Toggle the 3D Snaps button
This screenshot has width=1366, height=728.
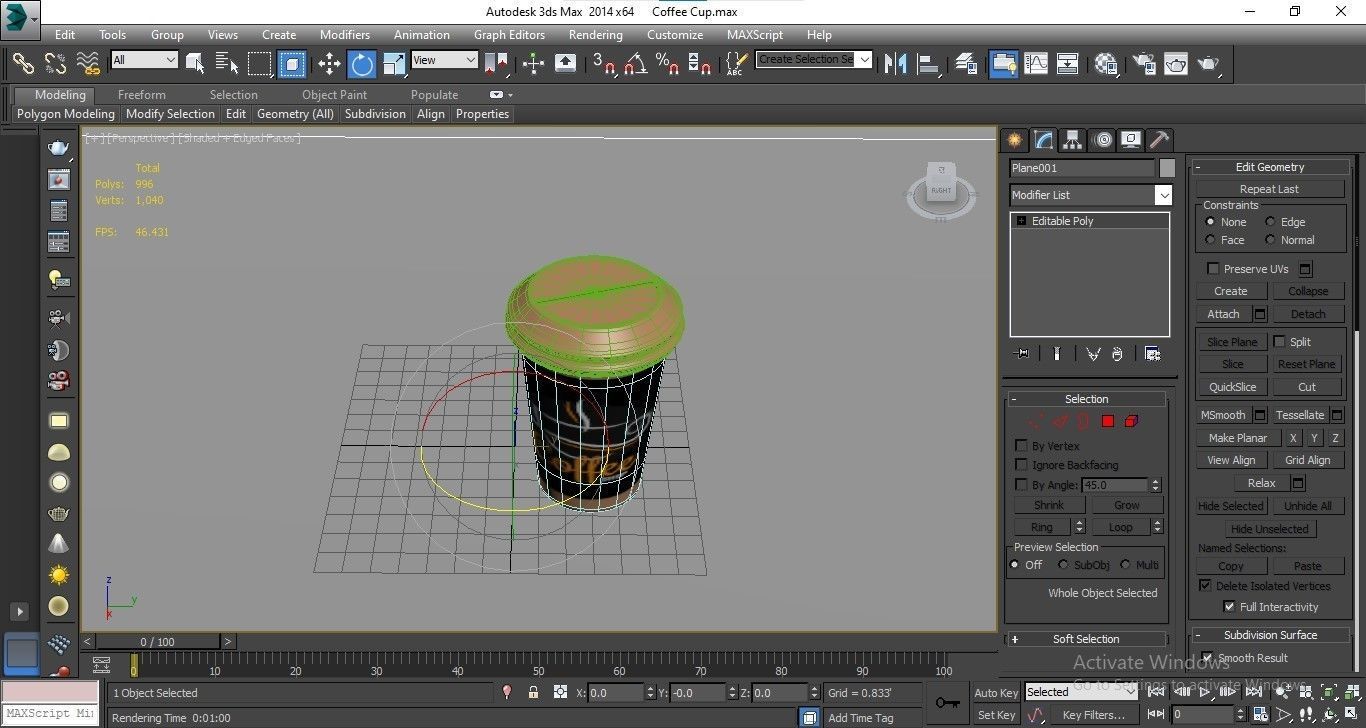tap(604, 64)
